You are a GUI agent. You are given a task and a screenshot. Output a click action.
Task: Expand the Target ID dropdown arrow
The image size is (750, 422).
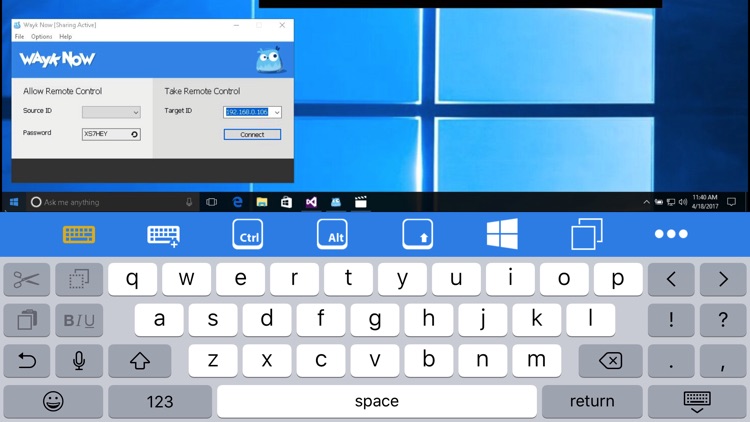pos(277,112)
